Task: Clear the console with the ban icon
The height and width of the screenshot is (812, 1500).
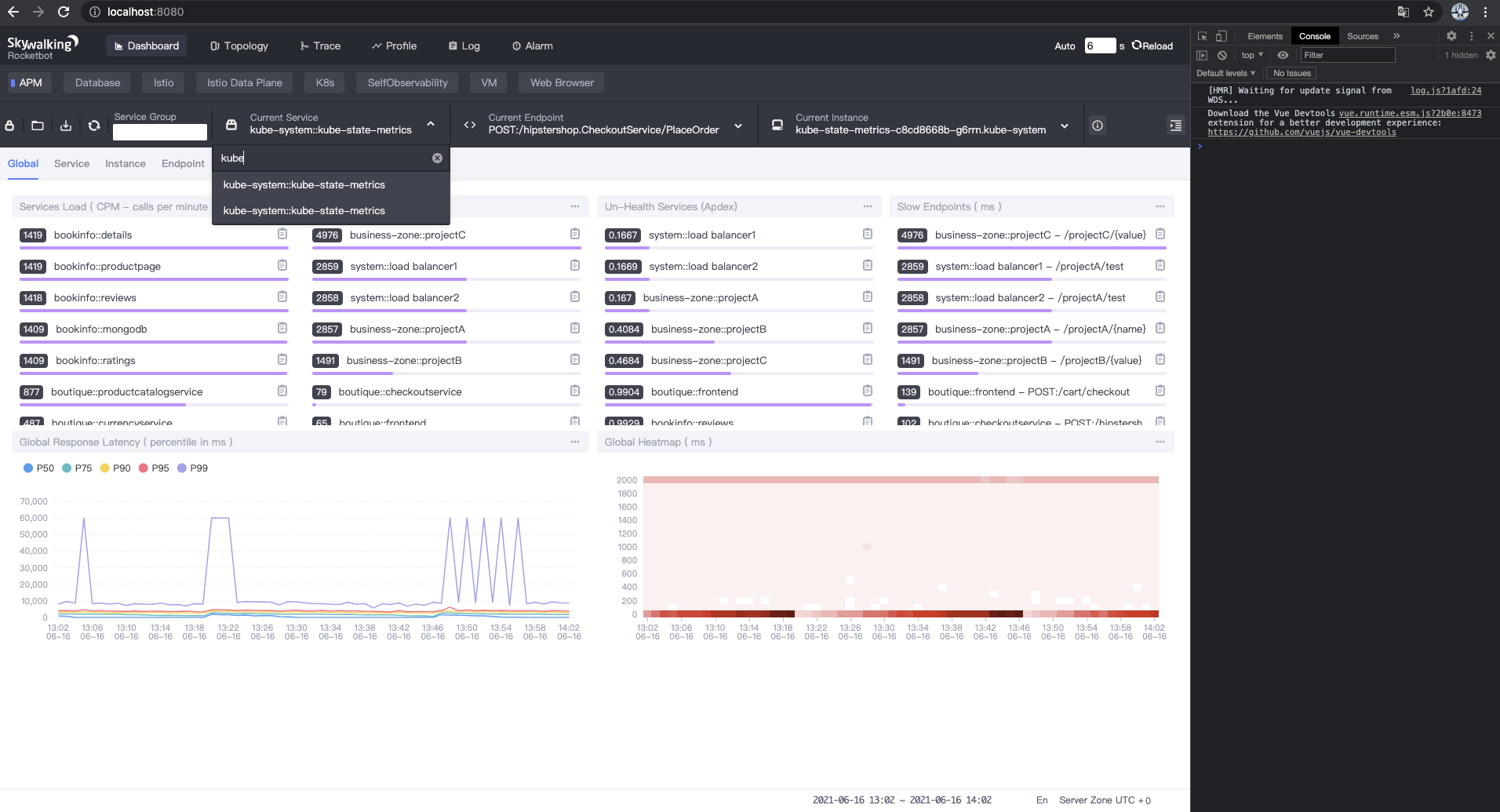Action: pos(1222,55)
